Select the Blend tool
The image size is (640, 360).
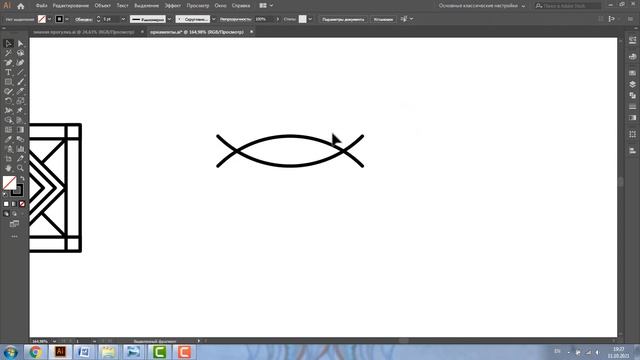coord(20,140)
